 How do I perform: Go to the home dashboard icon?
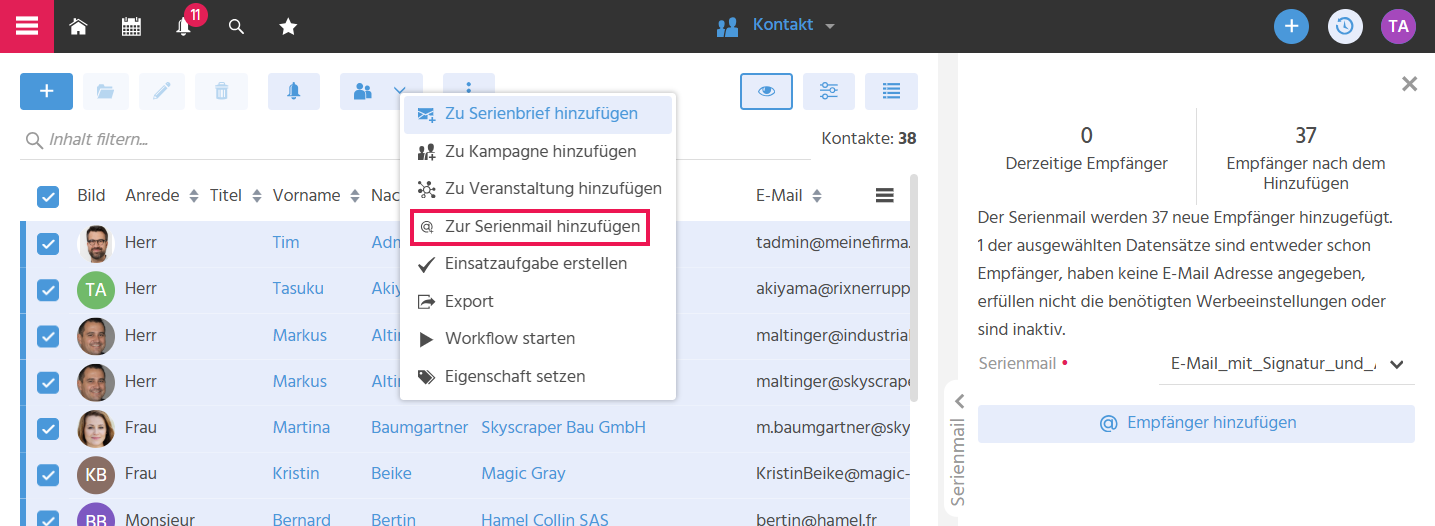(78, 27)
